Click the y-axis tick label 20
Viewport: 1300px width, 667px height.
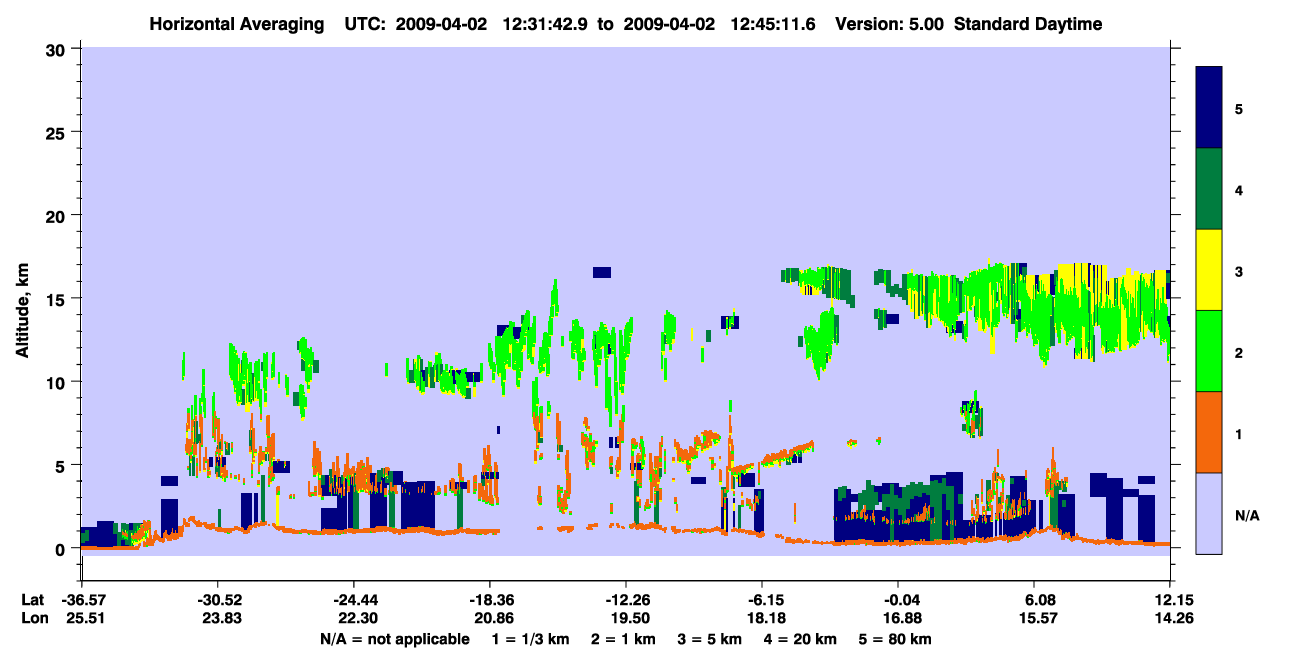point(58,216)
